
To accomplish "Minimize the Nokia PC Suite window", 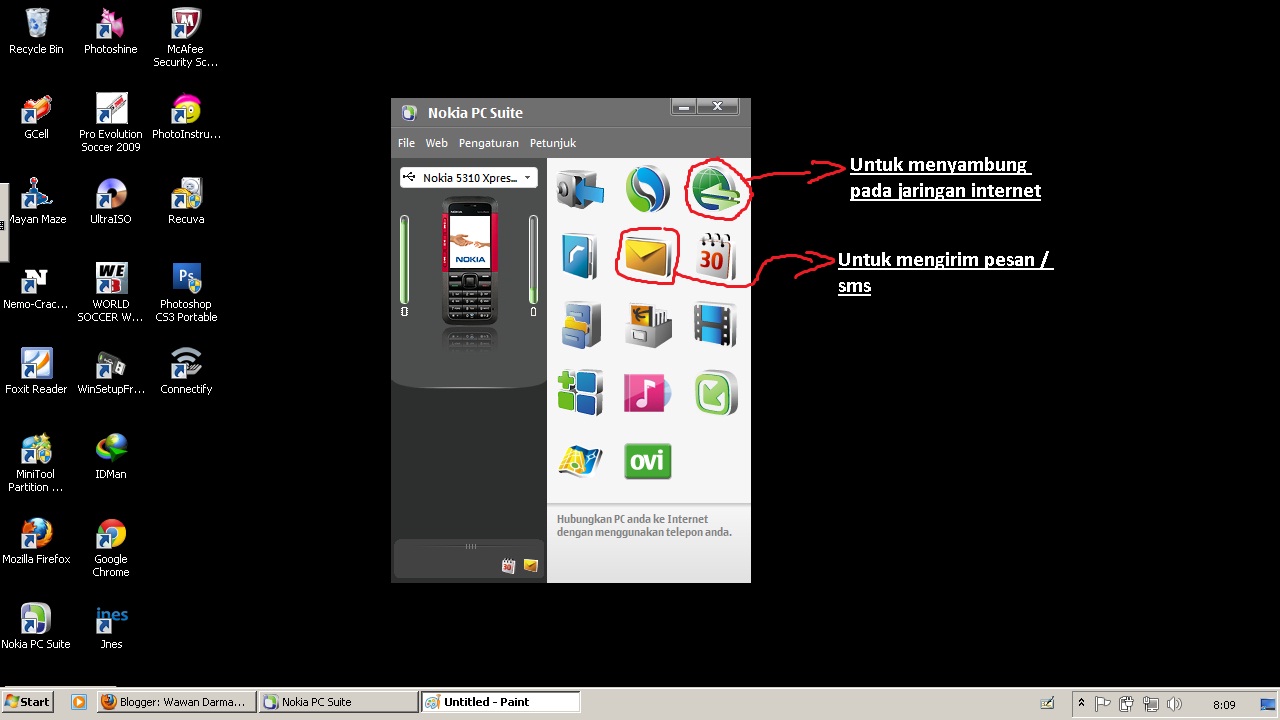I will click(683, 107).
